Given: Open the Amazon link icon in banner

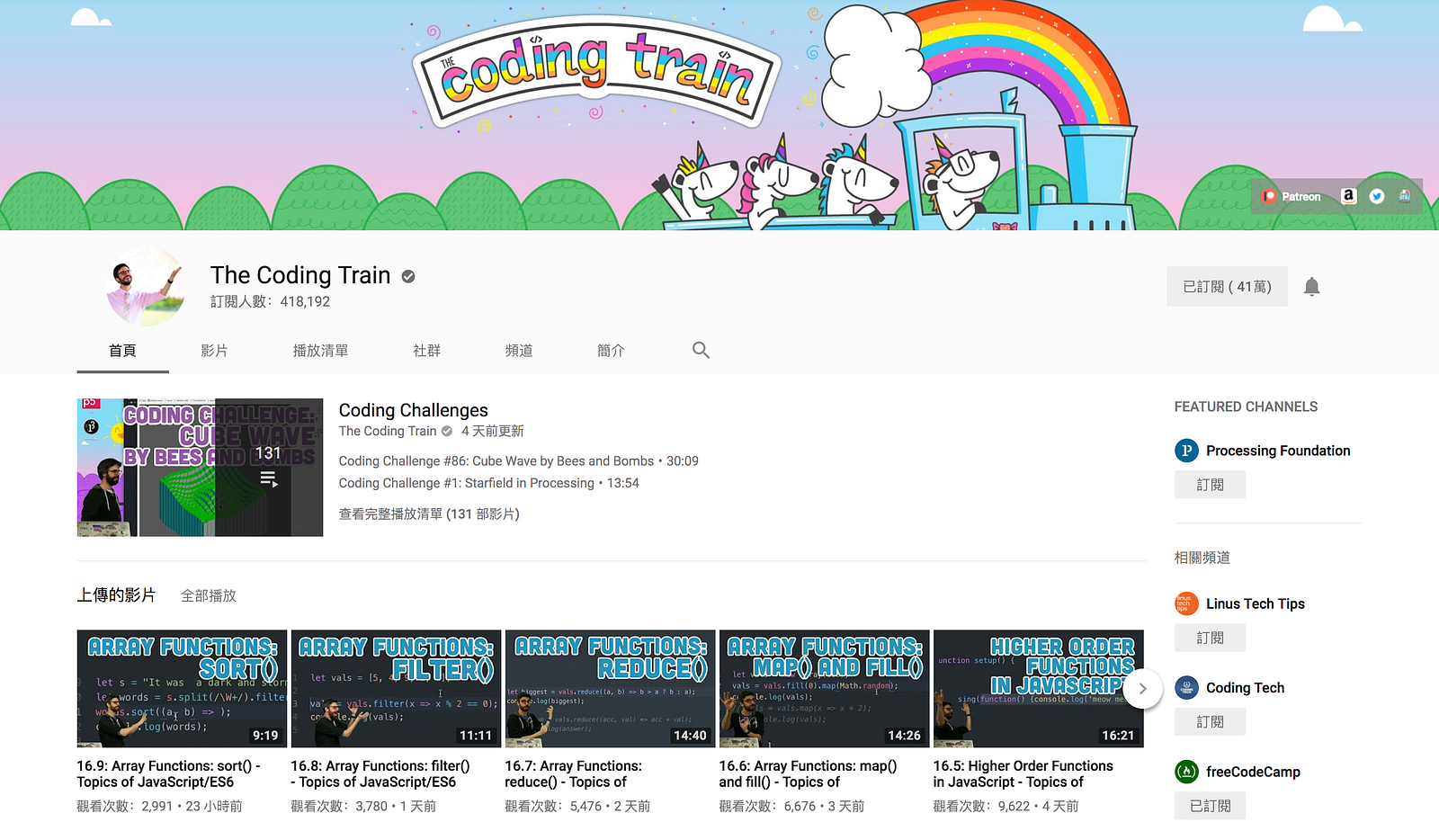Looking at the screenshot, I should click(1348, 196).
